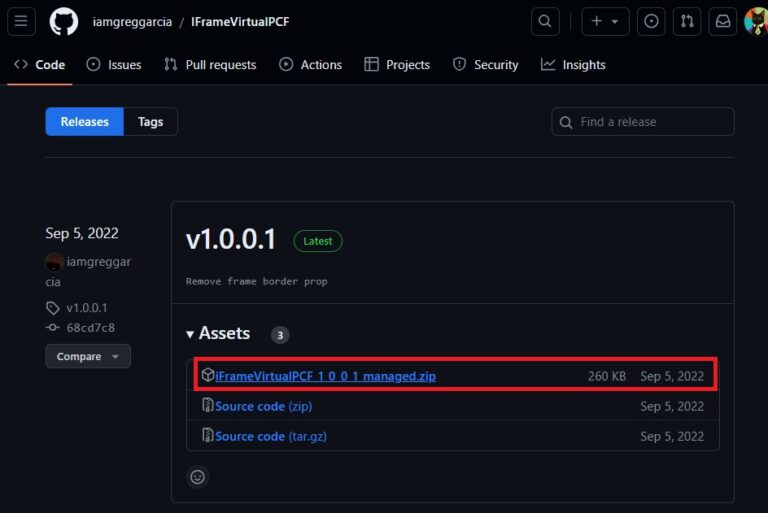Screen dimensions: 768x513
Task: Open the notifications inbox icon
Action: (x=722, y=21)
